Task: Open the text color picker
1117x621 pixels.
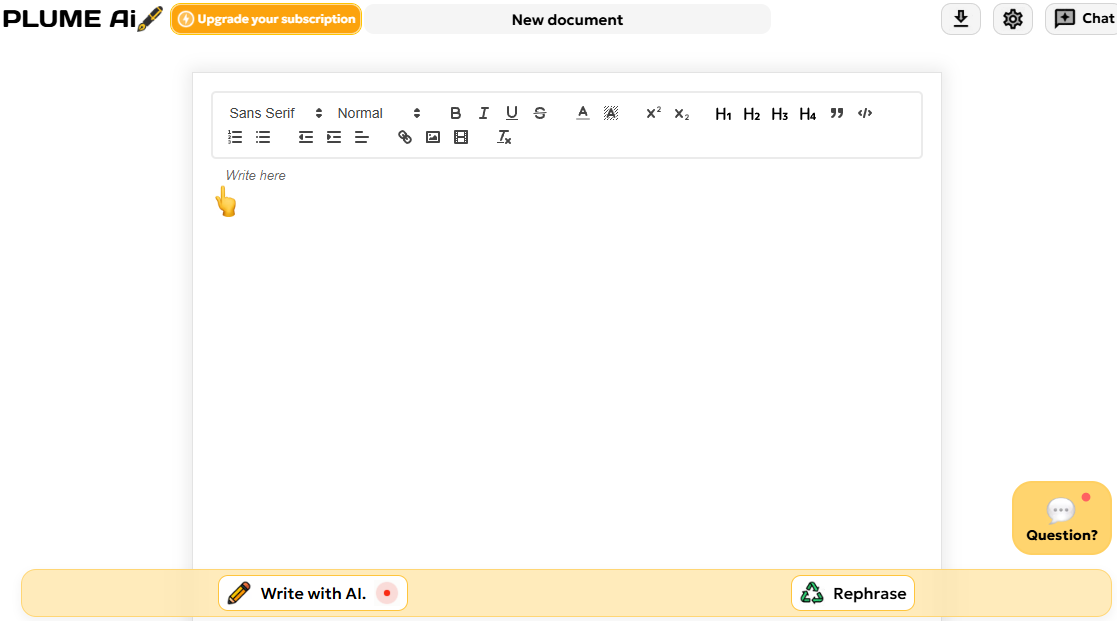Action: click(583, 113)
